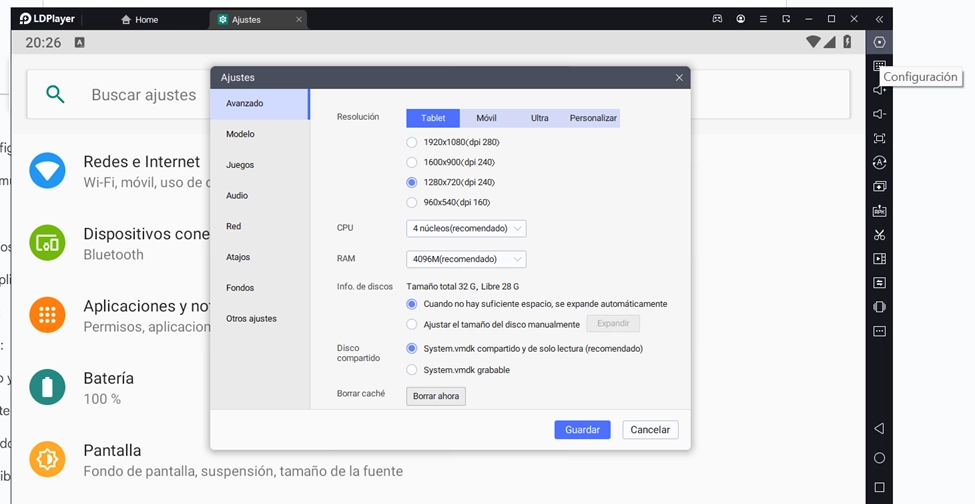Click the Borrar ahora button
975x504 pixels.
tap(436, 396)
